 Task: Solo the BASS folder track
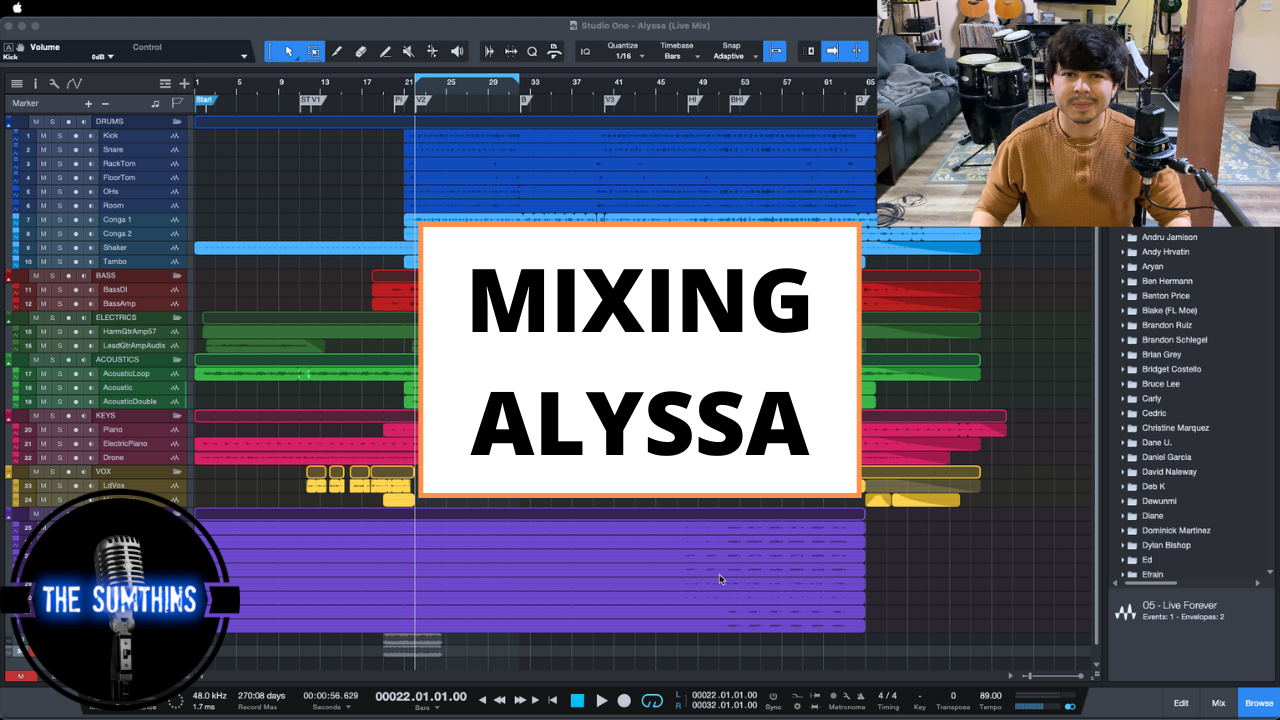52,275
